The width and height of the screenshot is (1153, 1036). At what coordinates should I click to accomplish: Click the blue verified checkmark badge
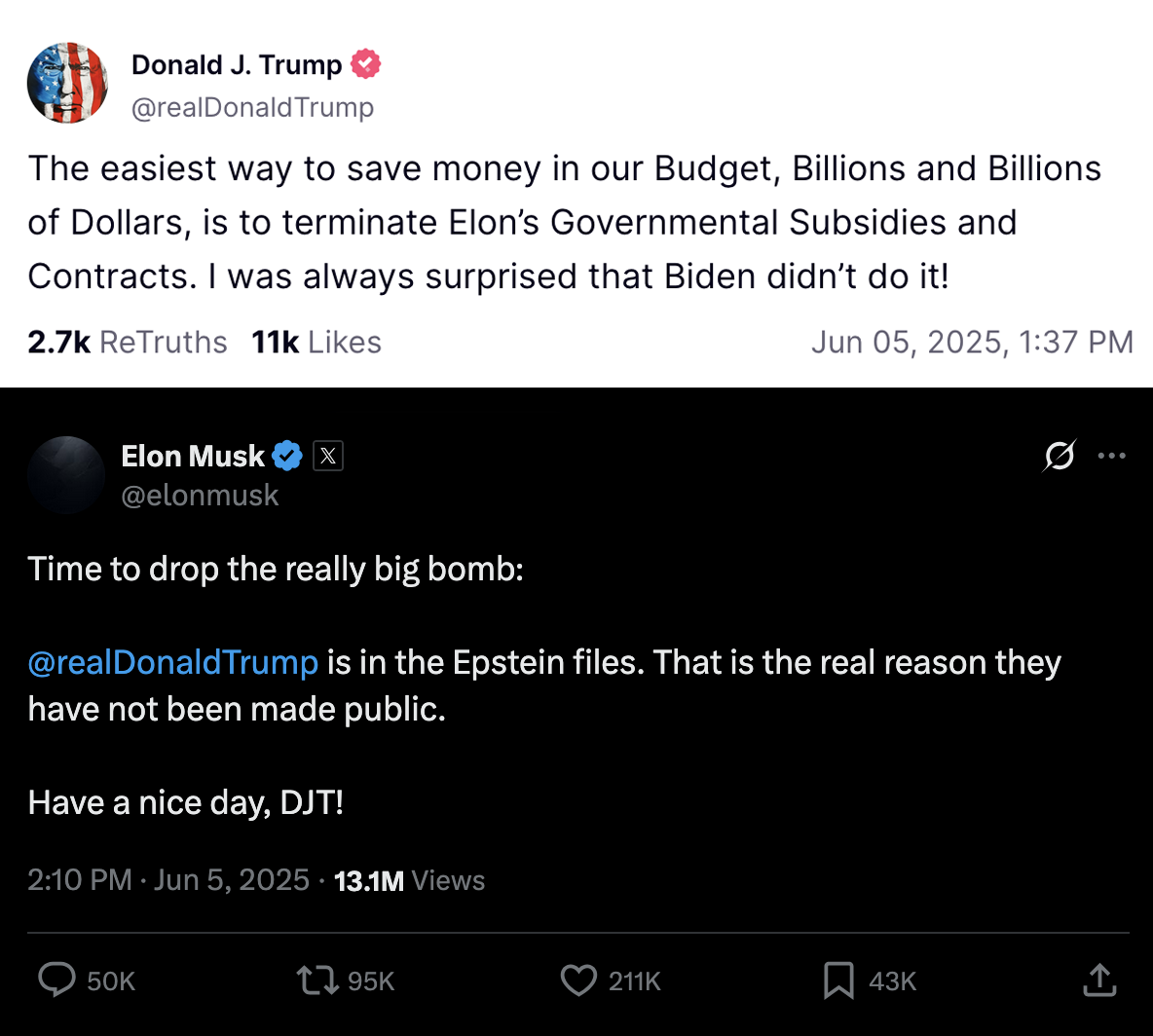click(x=287, y=456)
